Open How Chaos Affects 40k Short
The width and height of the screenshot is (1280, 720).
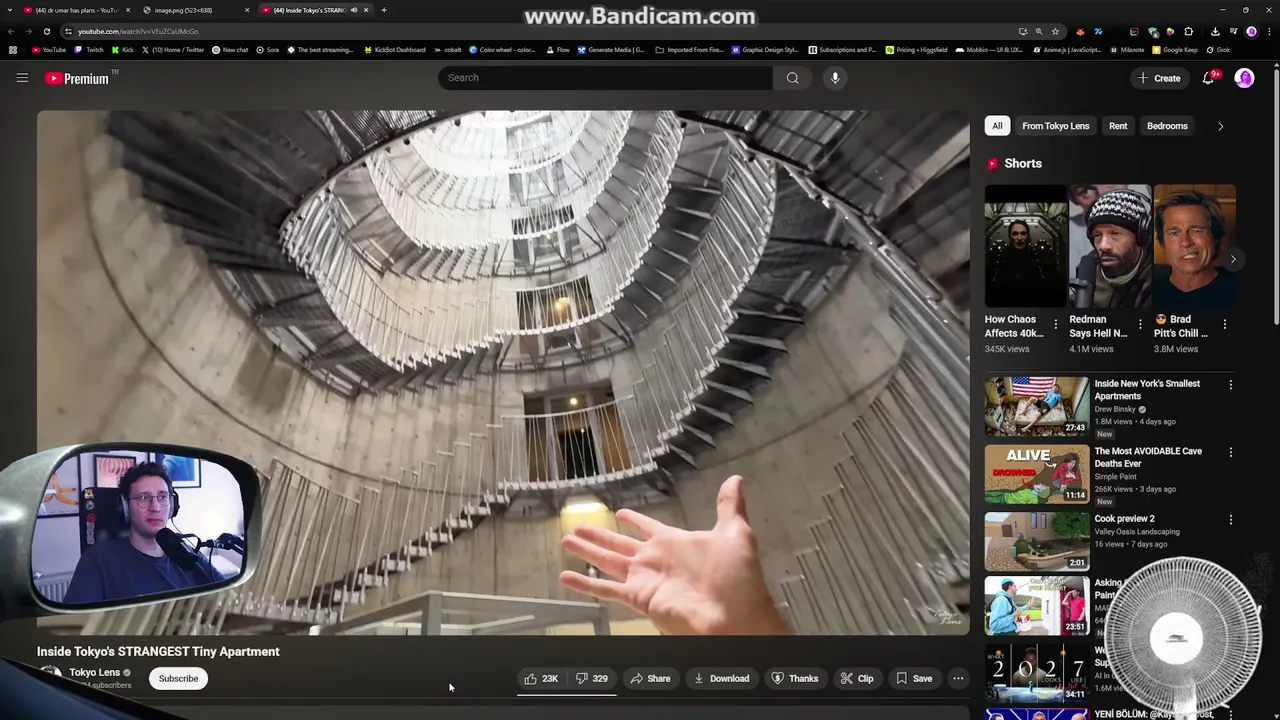tap(1026, 246)
